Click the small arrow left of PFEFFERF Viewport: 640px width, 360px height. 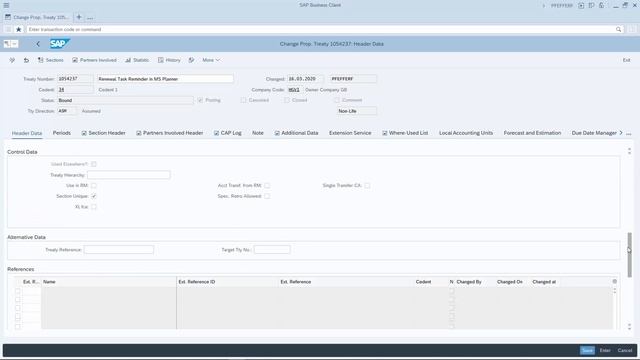pos(543,6)
